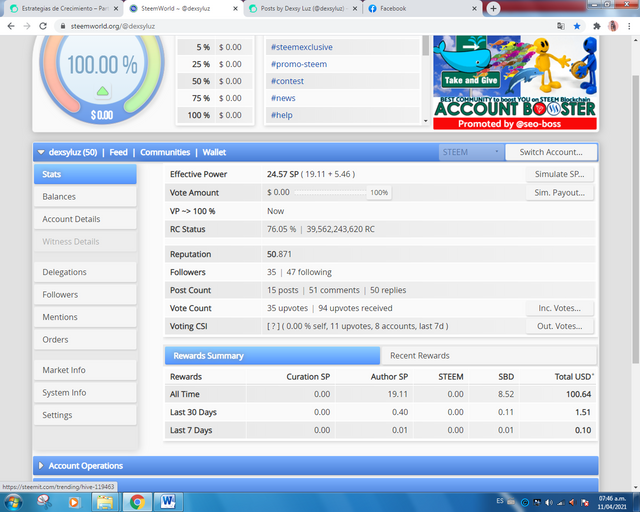Click the #promo-steem tag
The image size is (640, 512).
pos(299,65)
